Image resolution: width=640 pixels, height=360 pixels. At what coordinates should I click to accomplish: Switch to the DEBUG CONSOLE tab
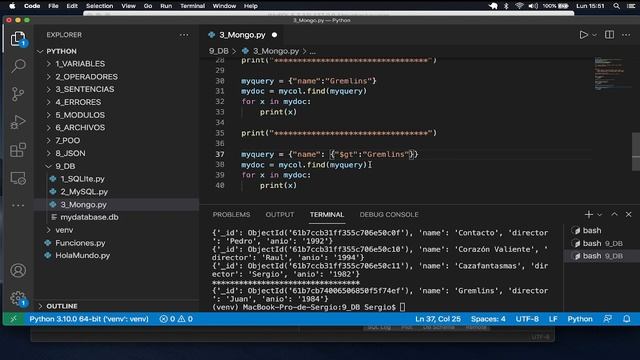click(x=389, y=215)
